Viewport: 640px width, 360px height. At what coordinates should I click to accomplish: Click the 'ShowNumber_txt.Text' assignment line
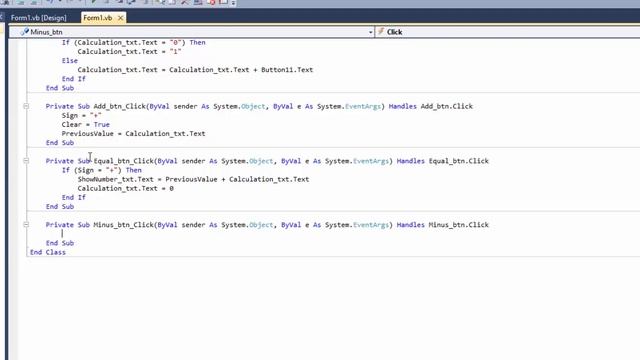[x=193, y=179]
